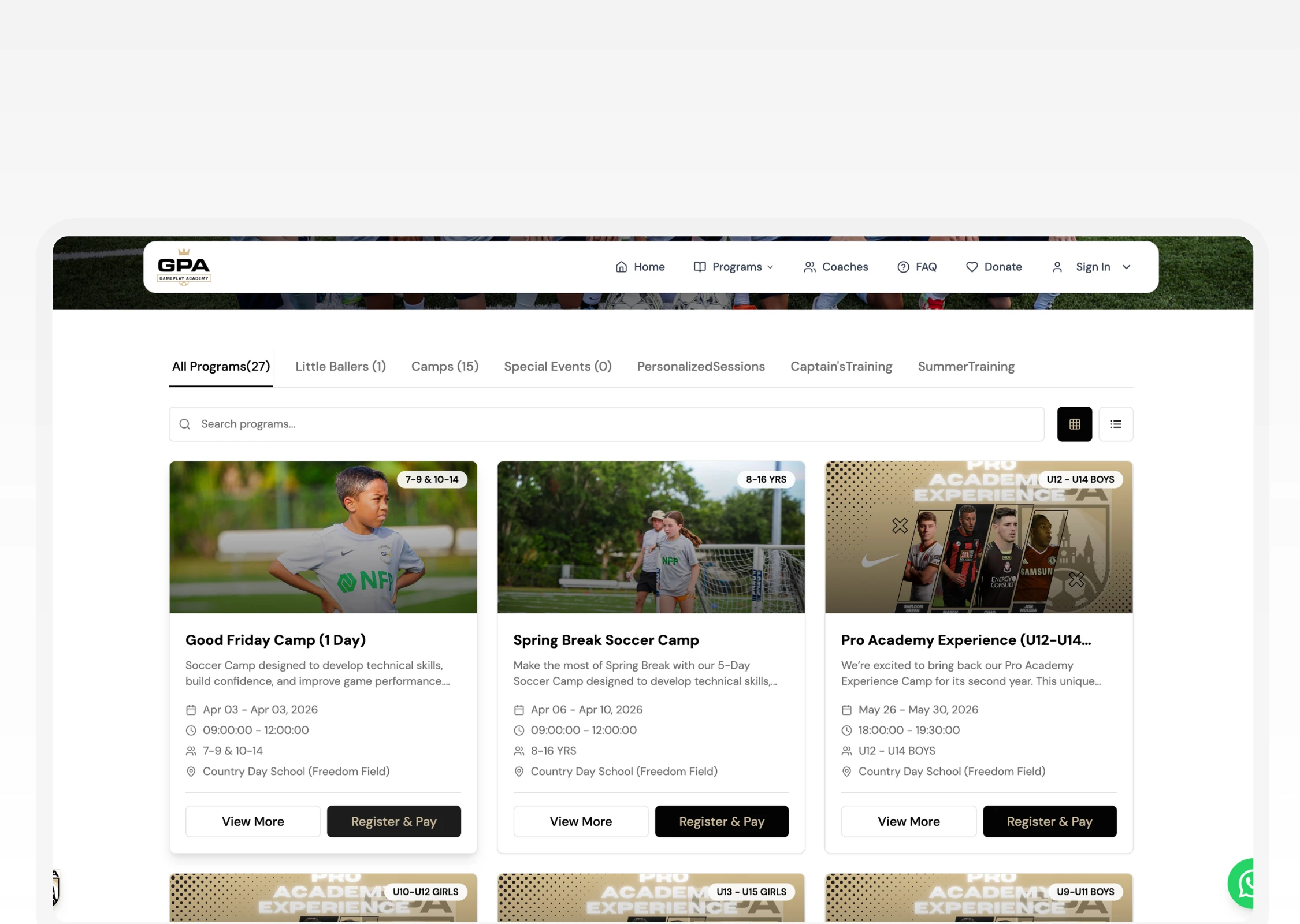Select the Camps (15) tab

[444, 366]
